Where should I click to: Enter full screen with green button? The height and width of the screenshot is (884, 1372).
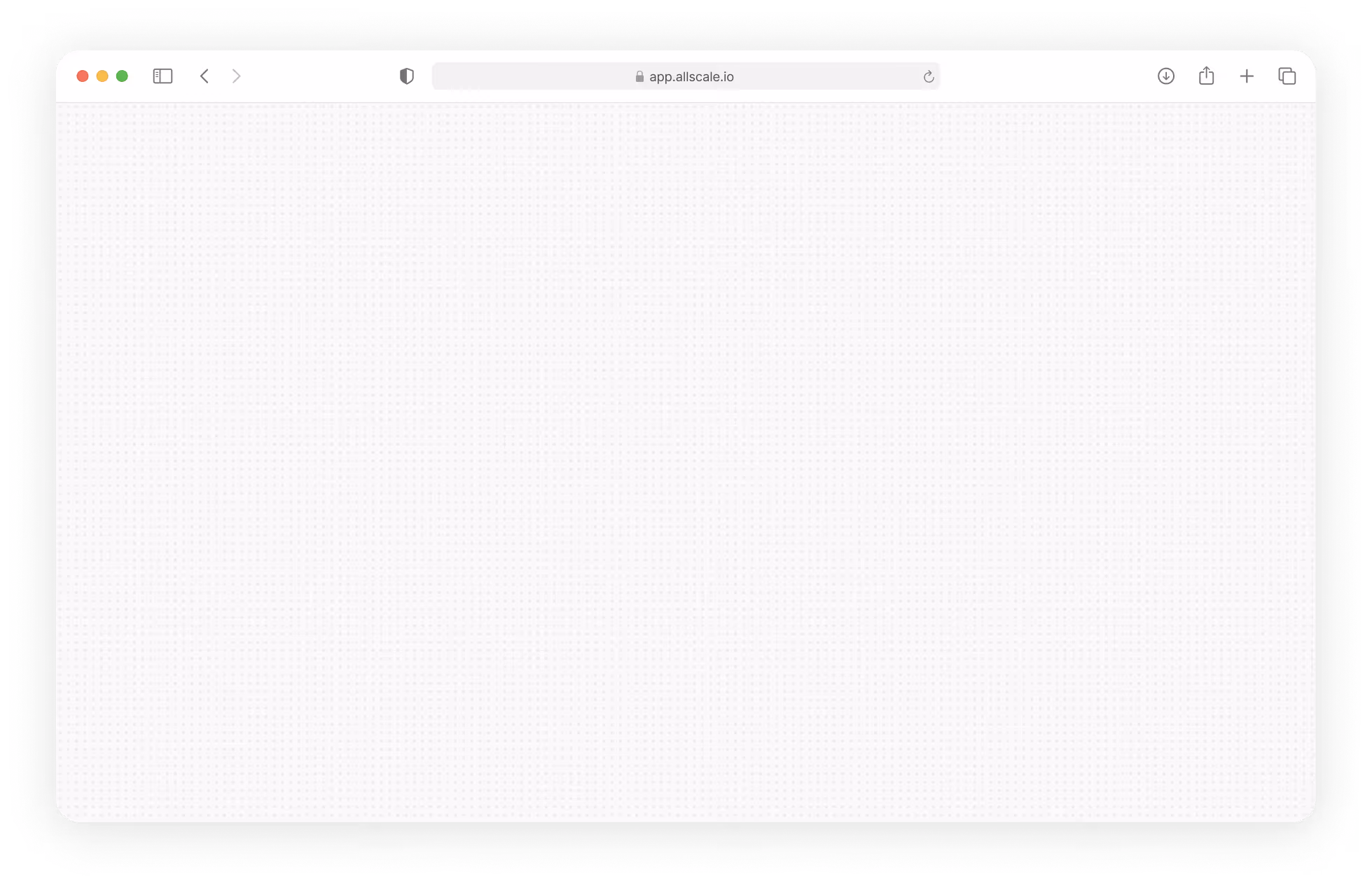pos(122,76)
